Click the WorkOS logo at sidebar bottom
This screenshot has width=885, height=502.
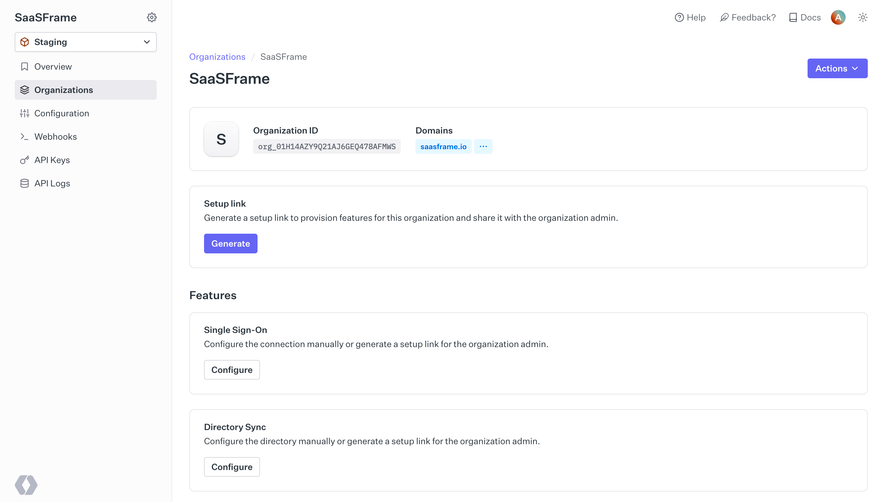click(26, 485)
